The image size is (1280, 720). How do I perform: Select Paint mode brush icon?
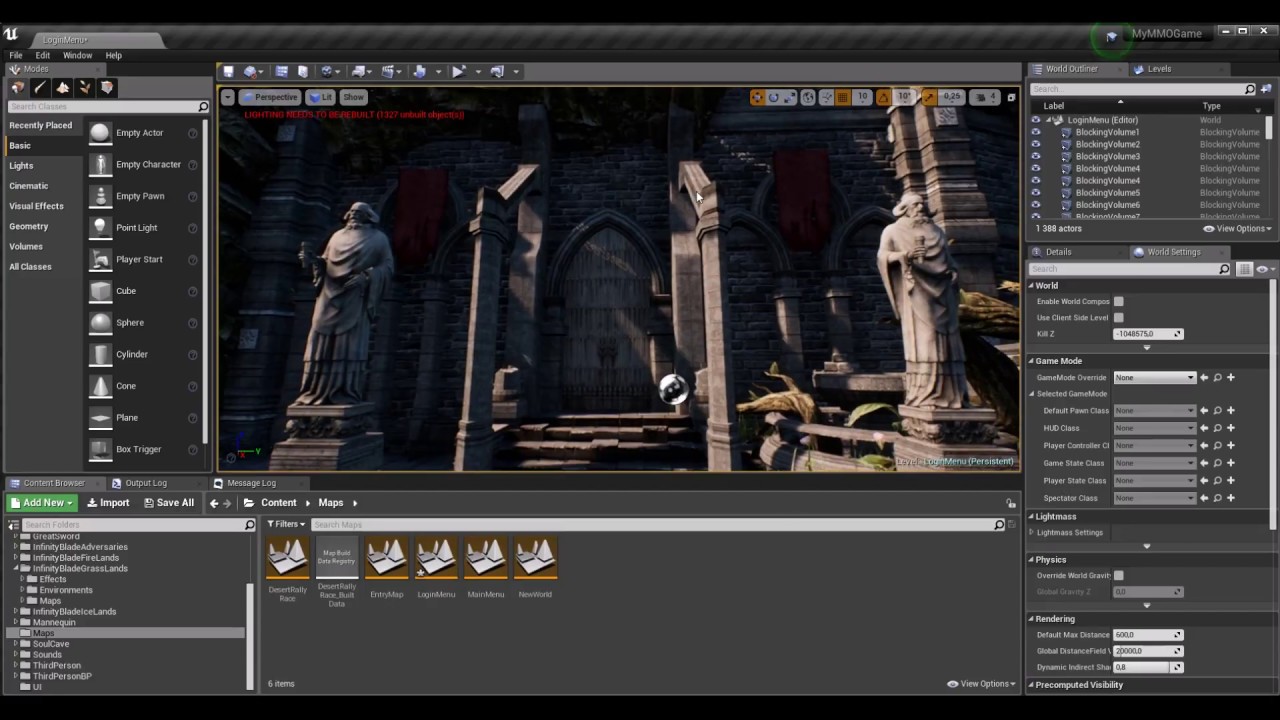pyautogui.click(x=40, y=88)
